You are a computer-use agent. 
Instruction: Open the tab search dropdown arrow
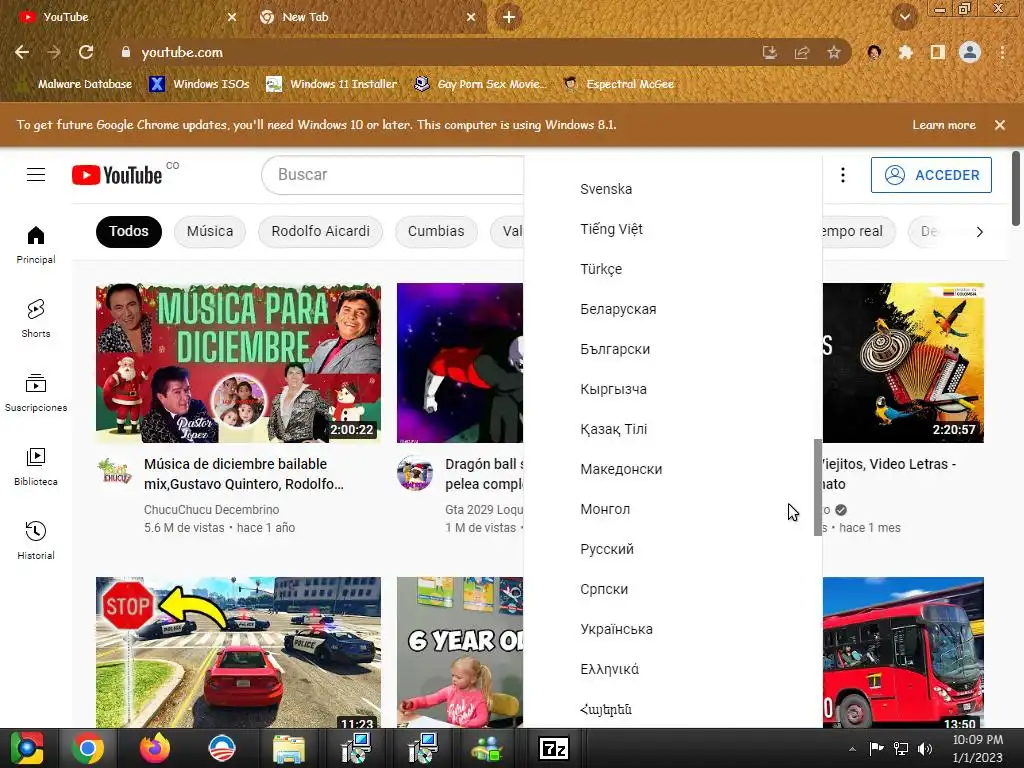(x=904, y=17)
